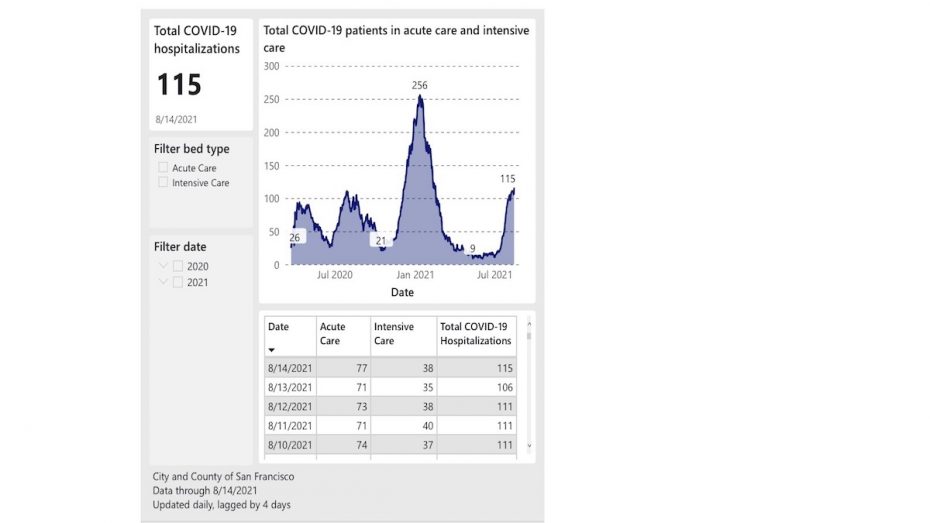Viewport: 930px width, 523px height.
Task: Click the 8/10/2021 date cell
Action: click(290, 444)
